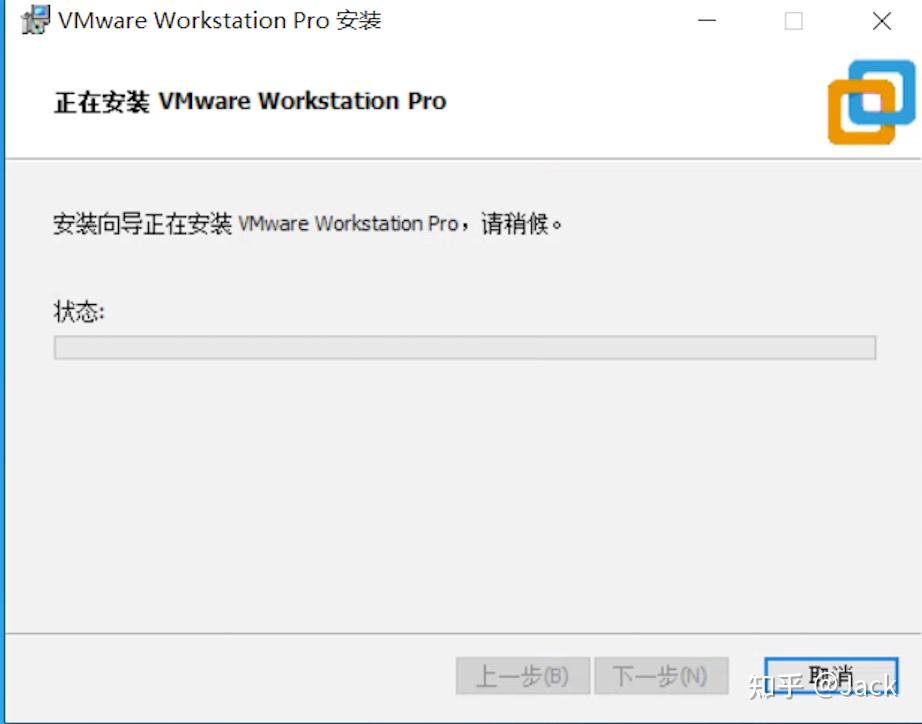Click the VMware overlapping squares logo
Screen dimensions: 922x724
[x=871, y=102]
